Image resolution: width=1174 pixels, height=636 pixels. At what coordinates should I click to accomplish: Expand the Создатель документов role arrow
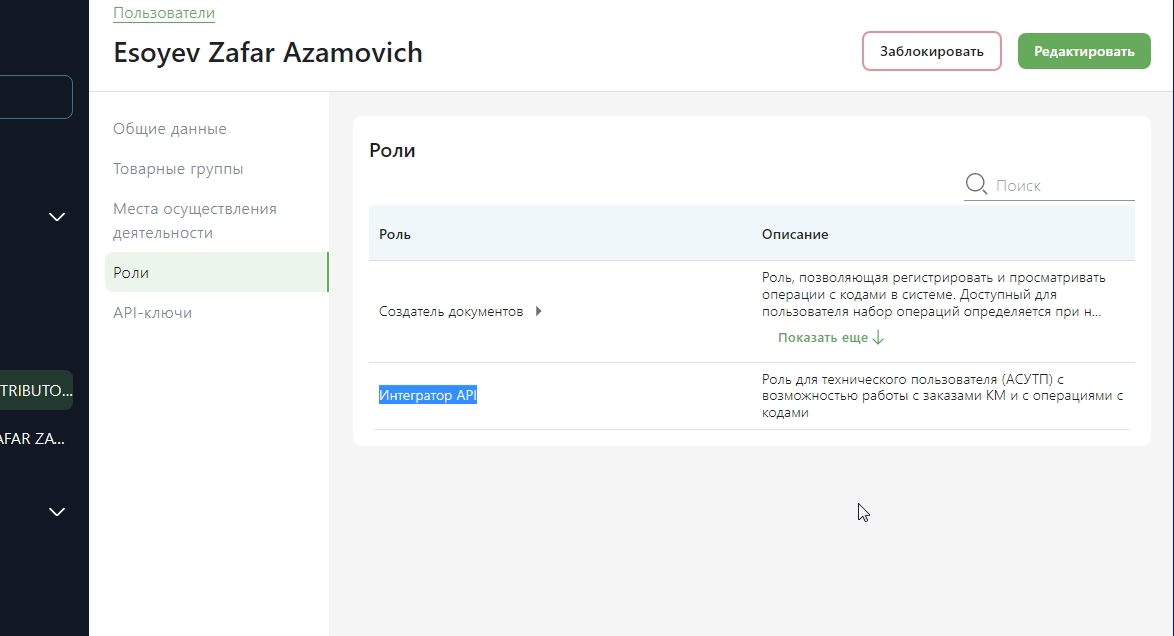pos(539,311)
